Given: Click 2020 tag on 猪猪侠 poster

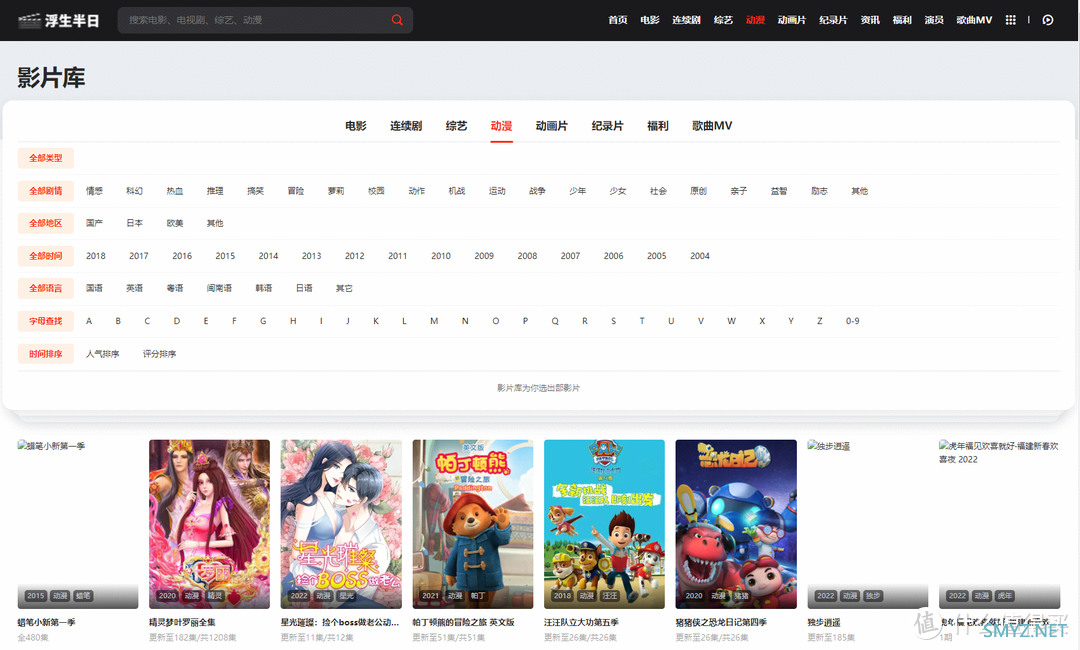Looking at the screenshot, I should click(x=694, y=596).
